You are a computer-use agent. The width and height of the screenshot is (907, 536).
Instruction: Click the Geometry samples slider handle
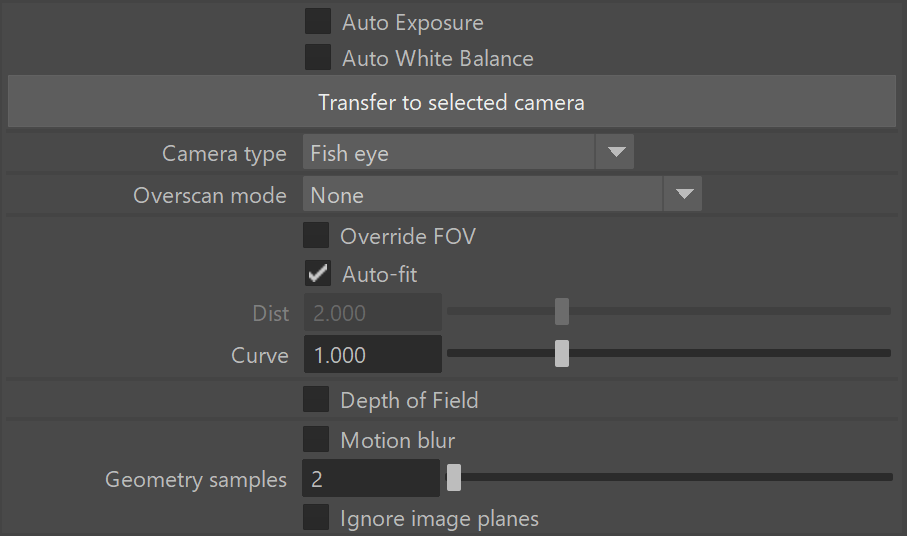pyautogui.click(x=454, y=478)
